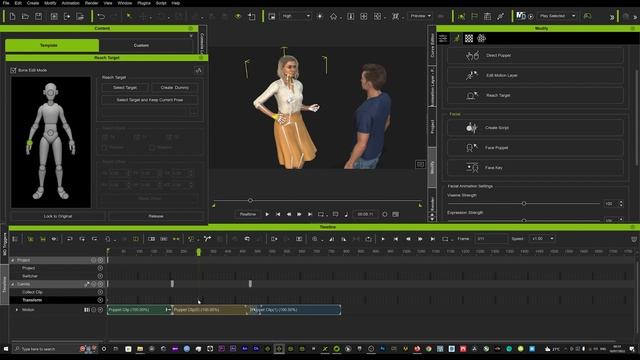Viewport: 640px width, 360px height.
Task: Click the New Project icon
Action: coord(12,16)
